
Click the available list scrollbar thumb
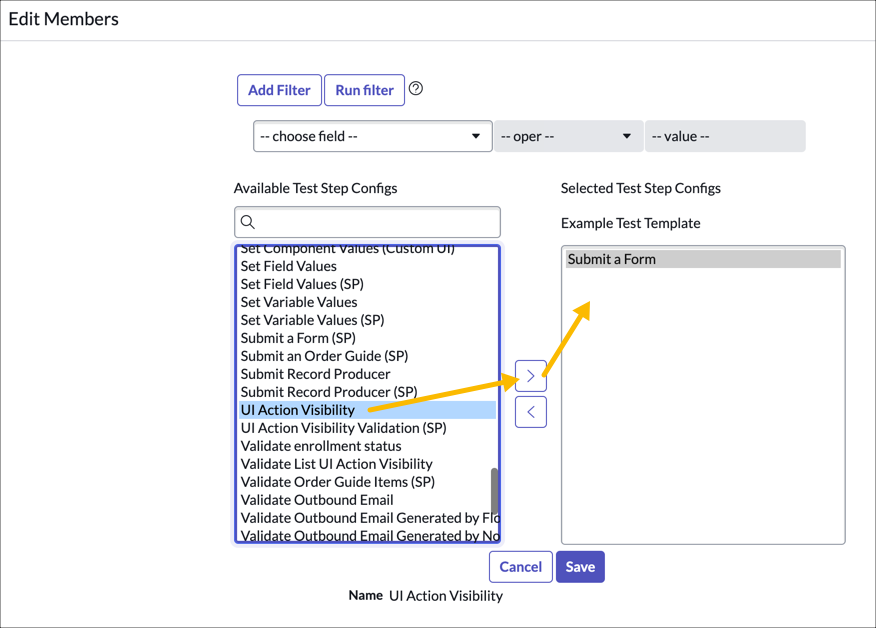(x=494, y=490)
